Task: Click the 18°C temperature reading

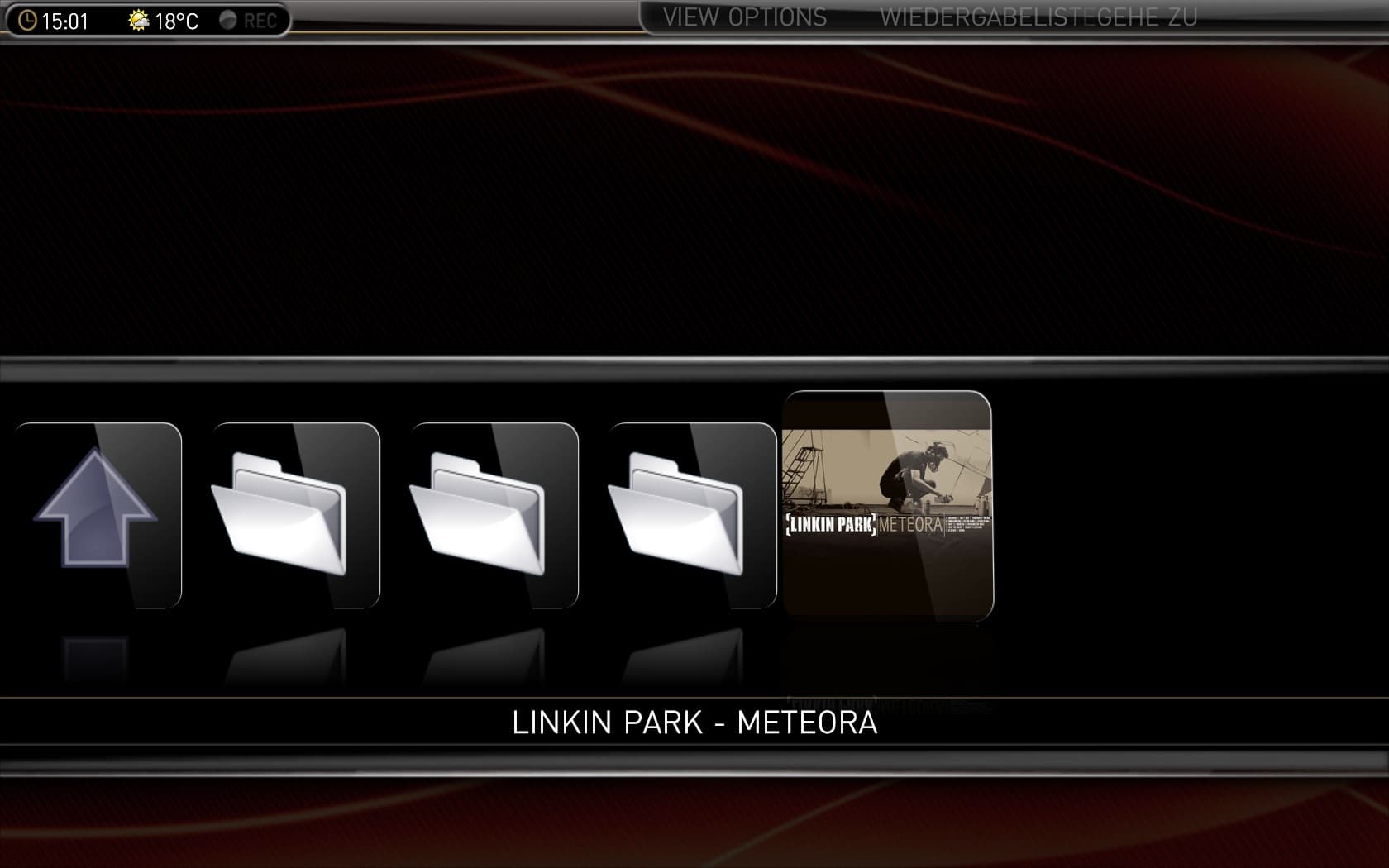Action: tap(177, 21)
